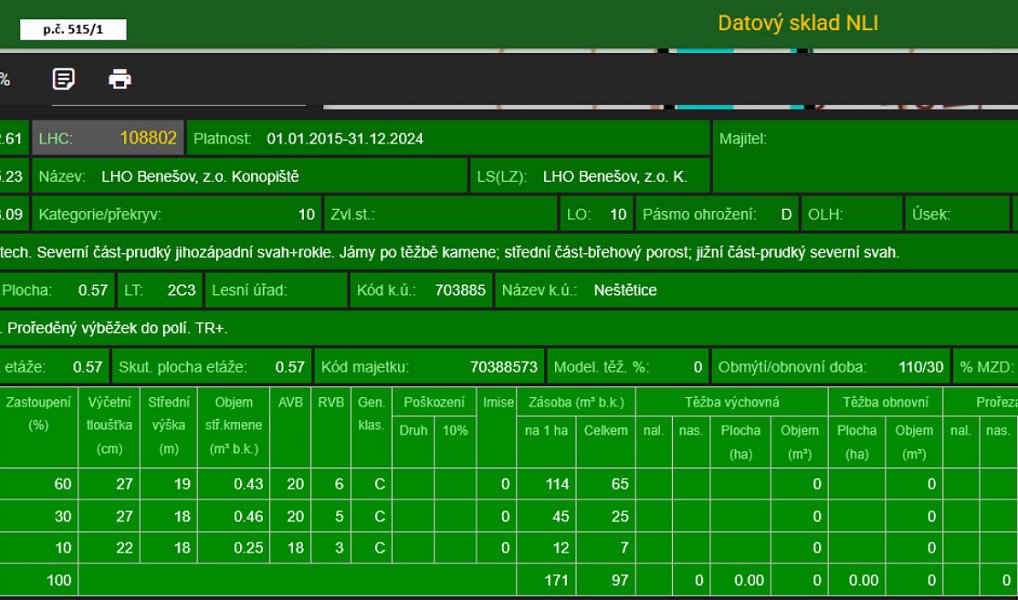Select the stem volume cell 0.43
Viewport: 1018px width, 600px height.
[x=234, y=484]
